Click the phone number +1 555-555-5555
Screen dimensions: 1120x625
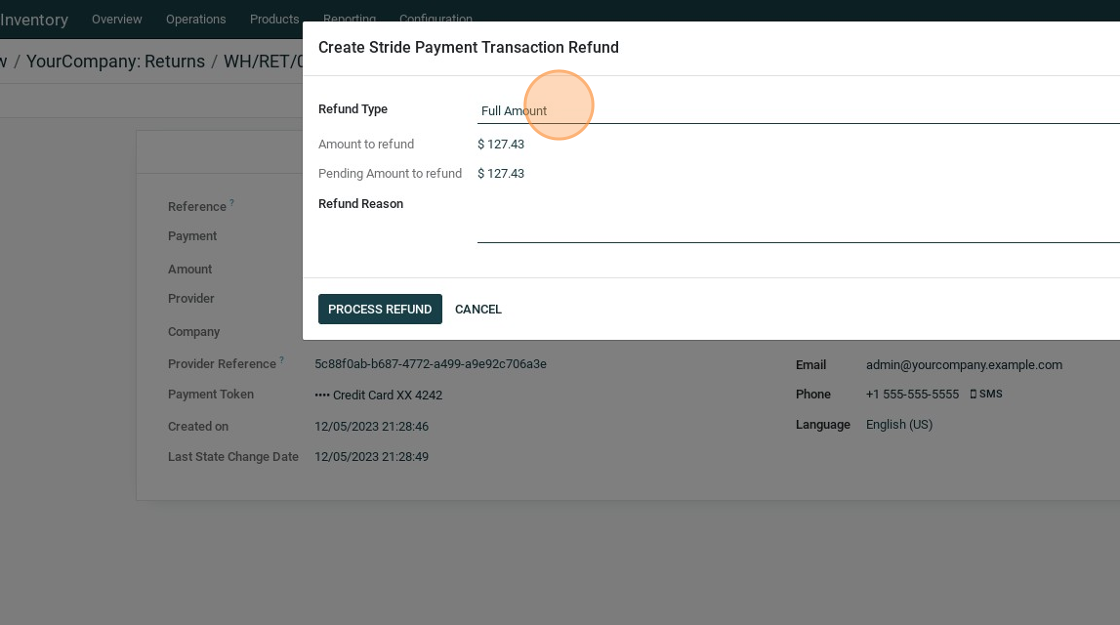(911, 394)
